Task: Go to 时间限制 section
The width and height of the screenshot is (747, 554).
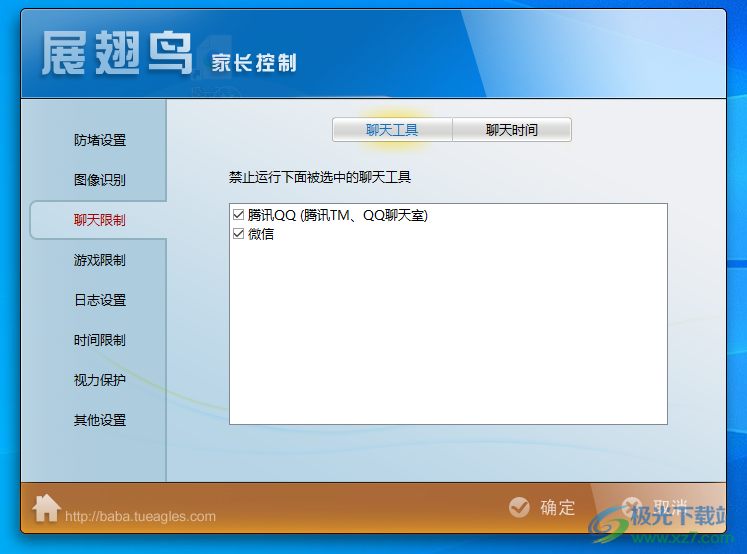Action: (100, 340)
